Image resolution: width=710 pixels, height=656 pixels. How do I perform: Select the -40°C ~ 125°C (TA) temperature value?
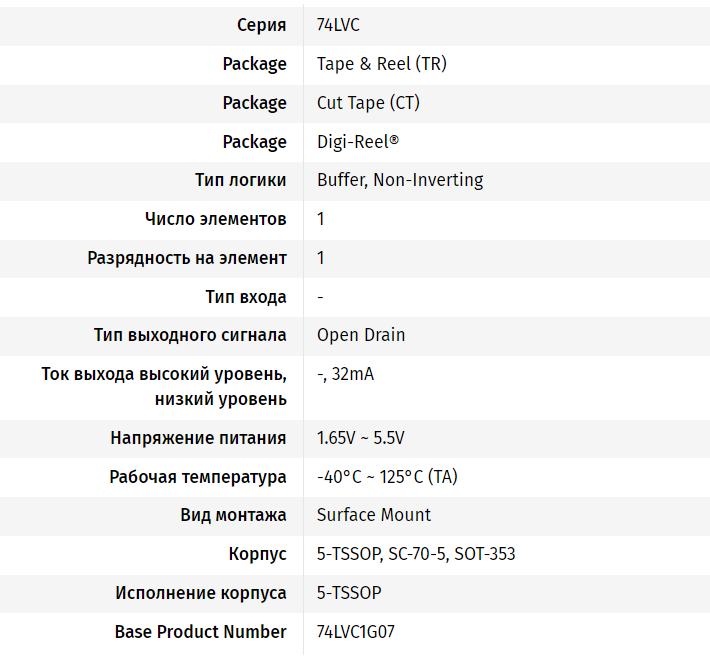(x=387, y=477)
